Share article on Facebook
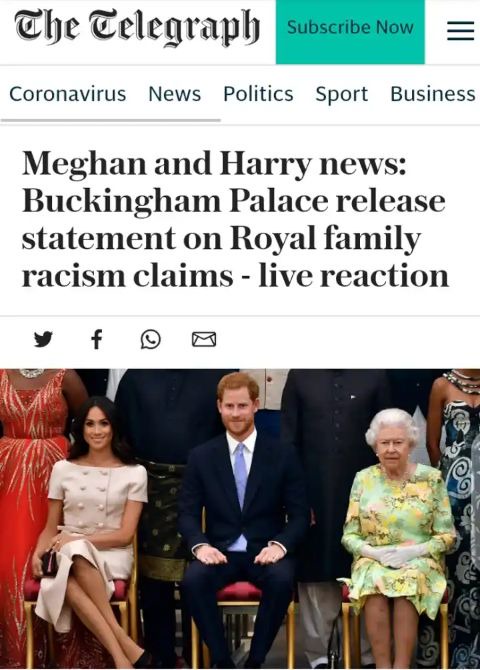Viewport: 480px width, 670px height. (x=97, y=339)
